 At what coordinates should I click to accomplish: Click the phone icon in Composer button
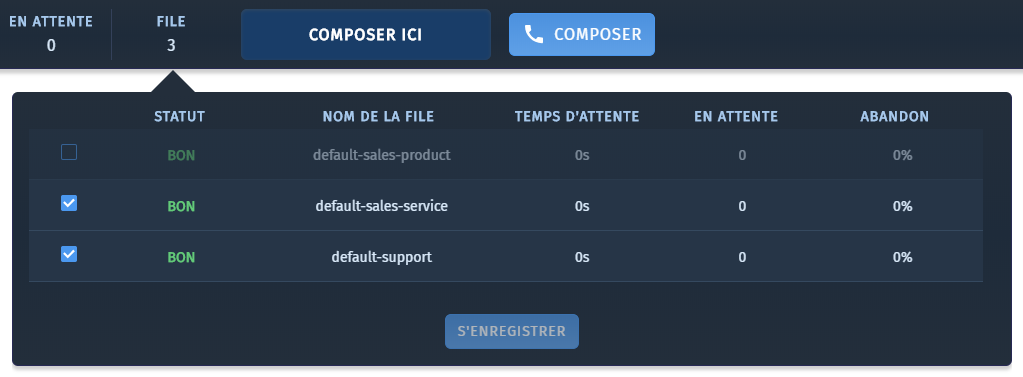(x=534, y=35)
